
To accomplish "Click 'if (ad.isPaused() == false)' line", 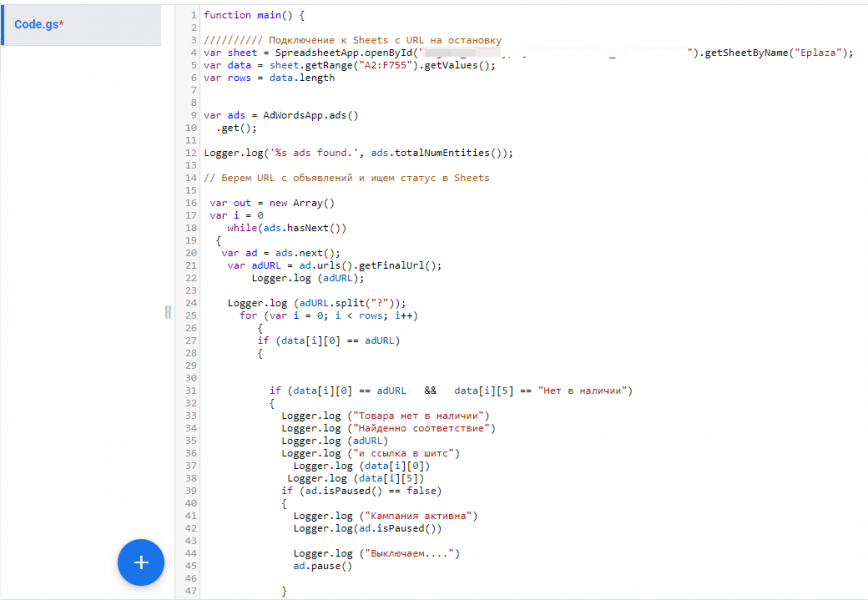I will [361, 491].
